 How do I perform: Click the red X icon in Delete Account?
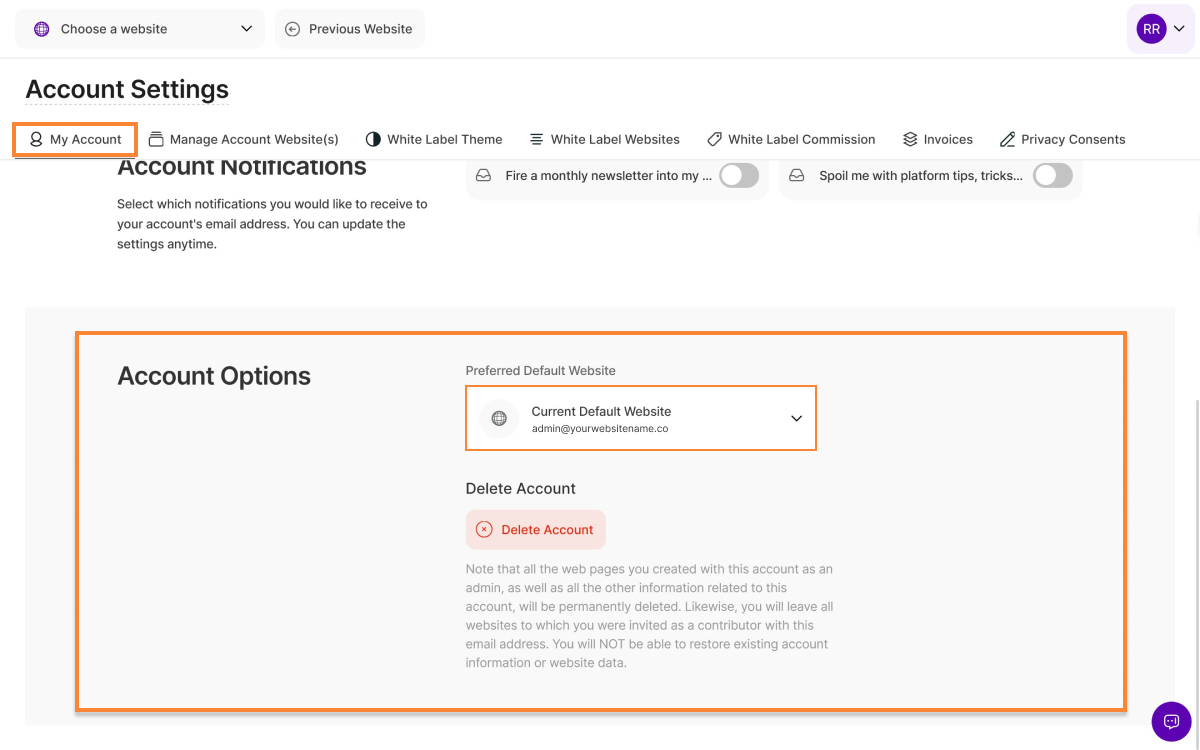click(484, 530)
